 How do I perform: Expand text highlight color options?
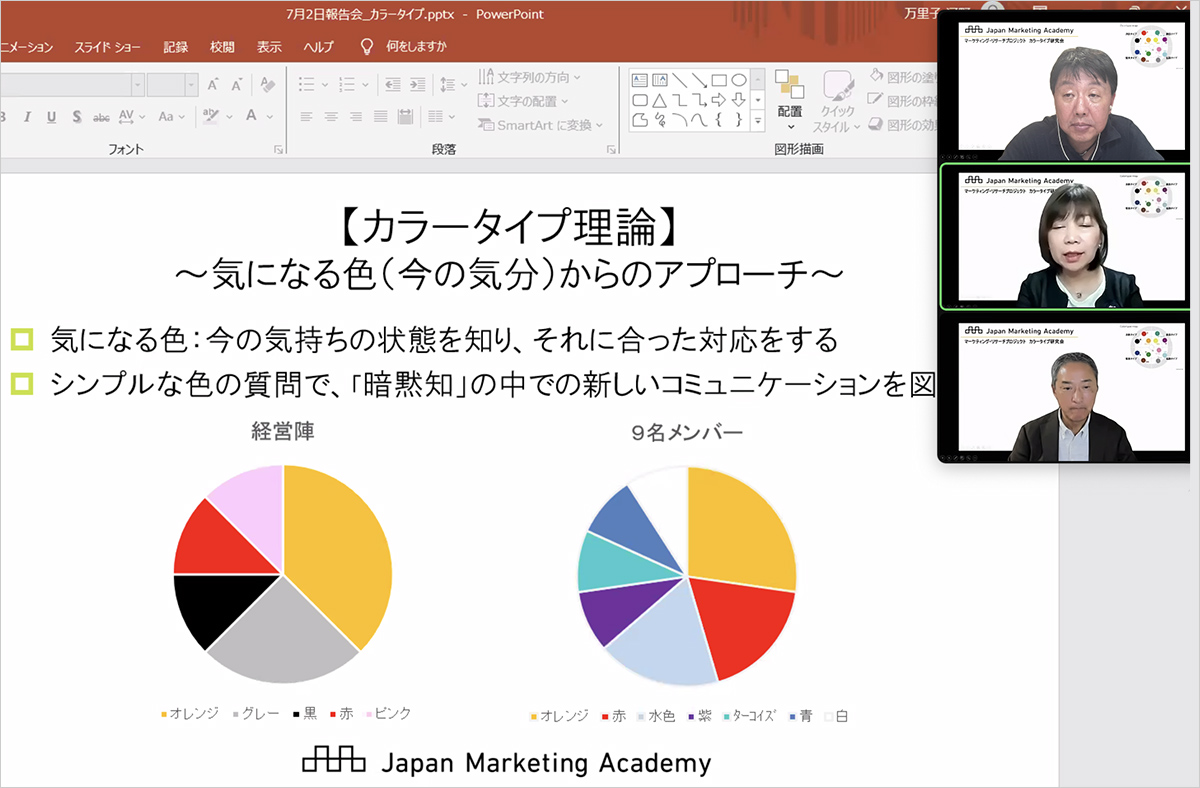[230, 117]
